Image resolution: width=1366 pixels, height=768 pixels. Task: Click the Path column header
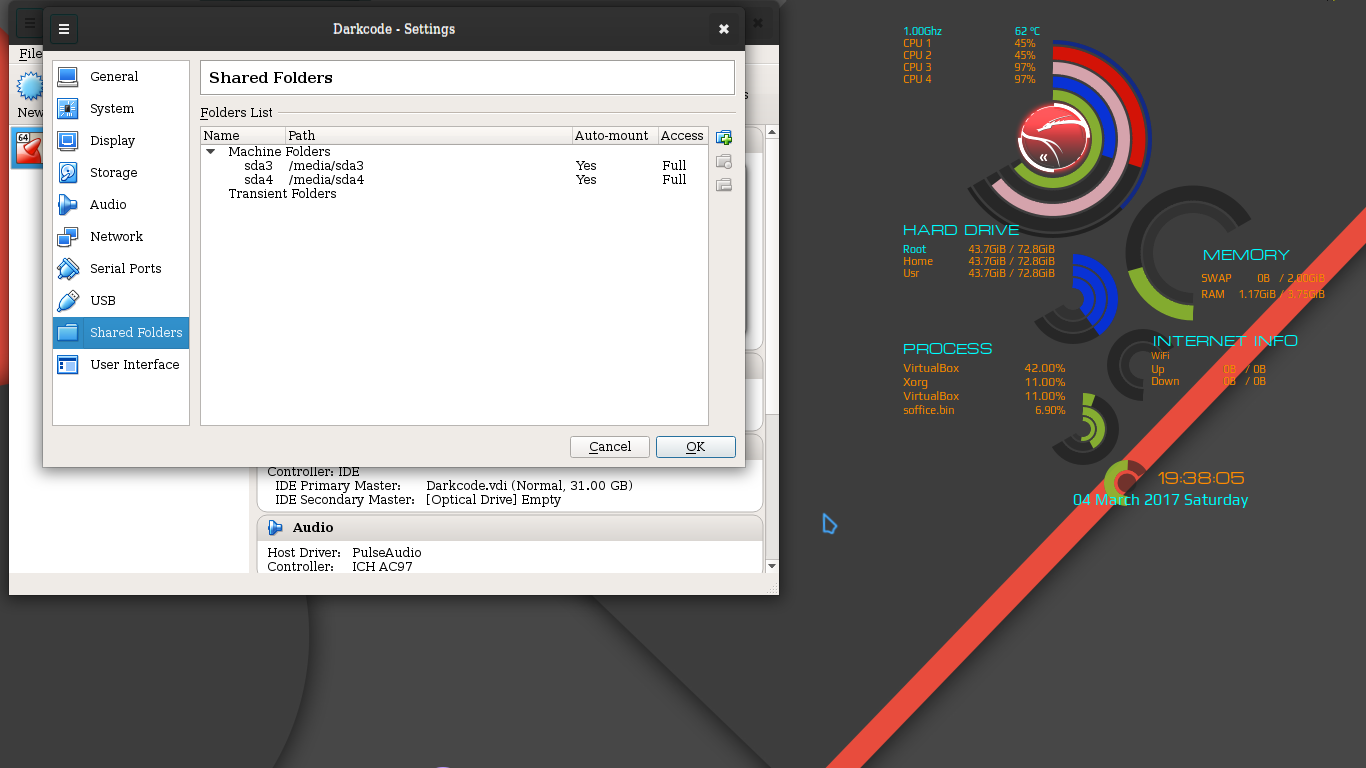(x=429, y=136)
